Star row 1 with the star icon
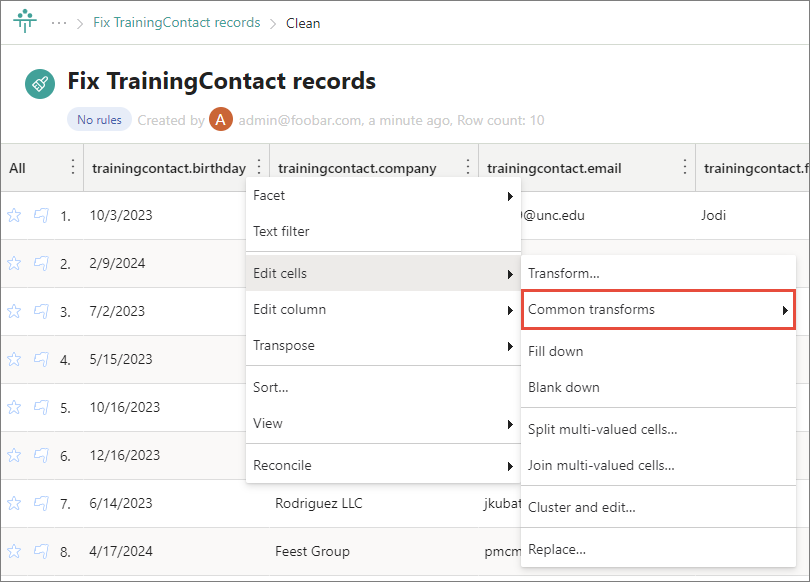Image resolution: width=810 pixels, height=582 pixels. [x=14, y=215]
